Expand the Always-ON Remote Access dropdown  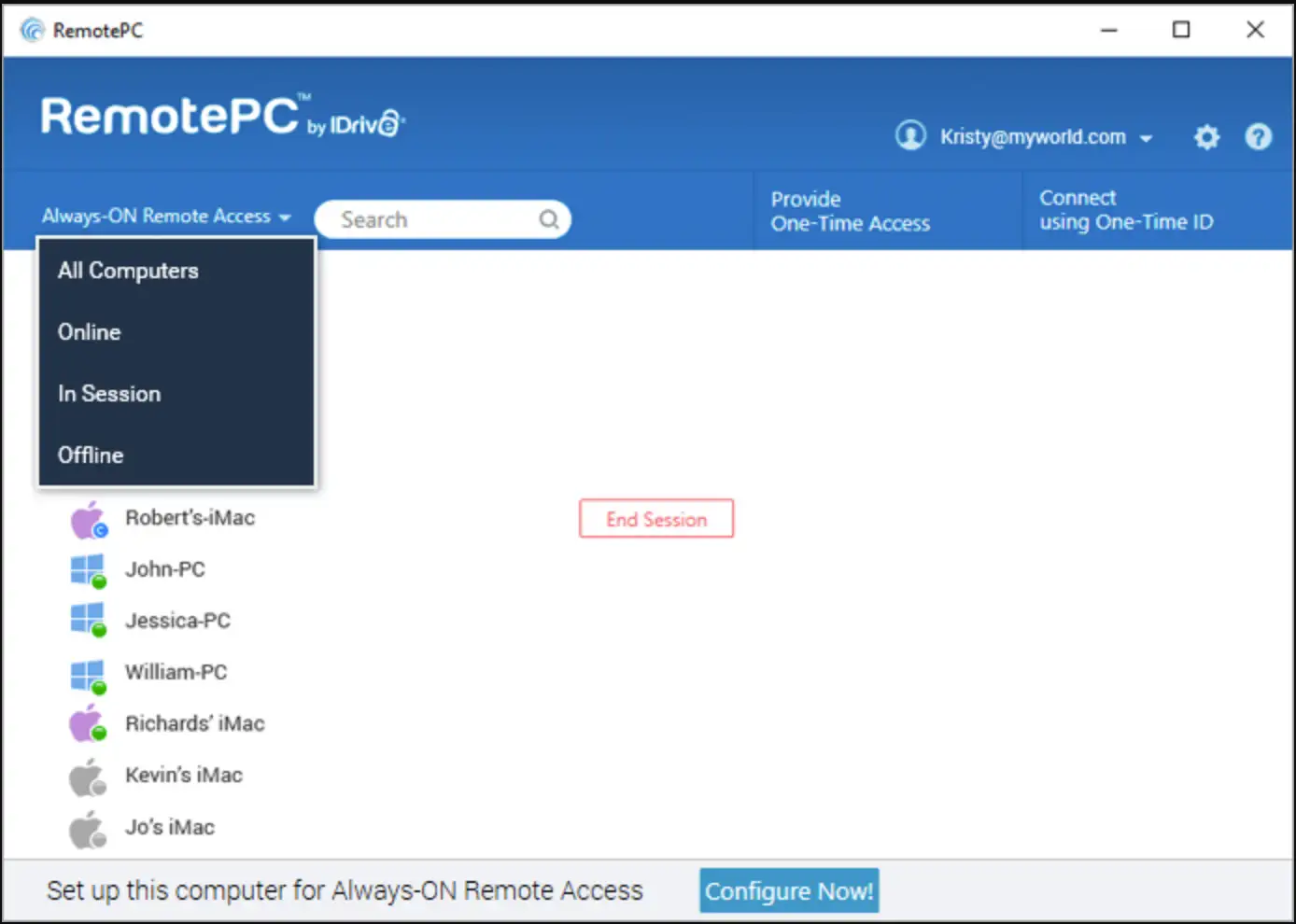click(166, 217)
